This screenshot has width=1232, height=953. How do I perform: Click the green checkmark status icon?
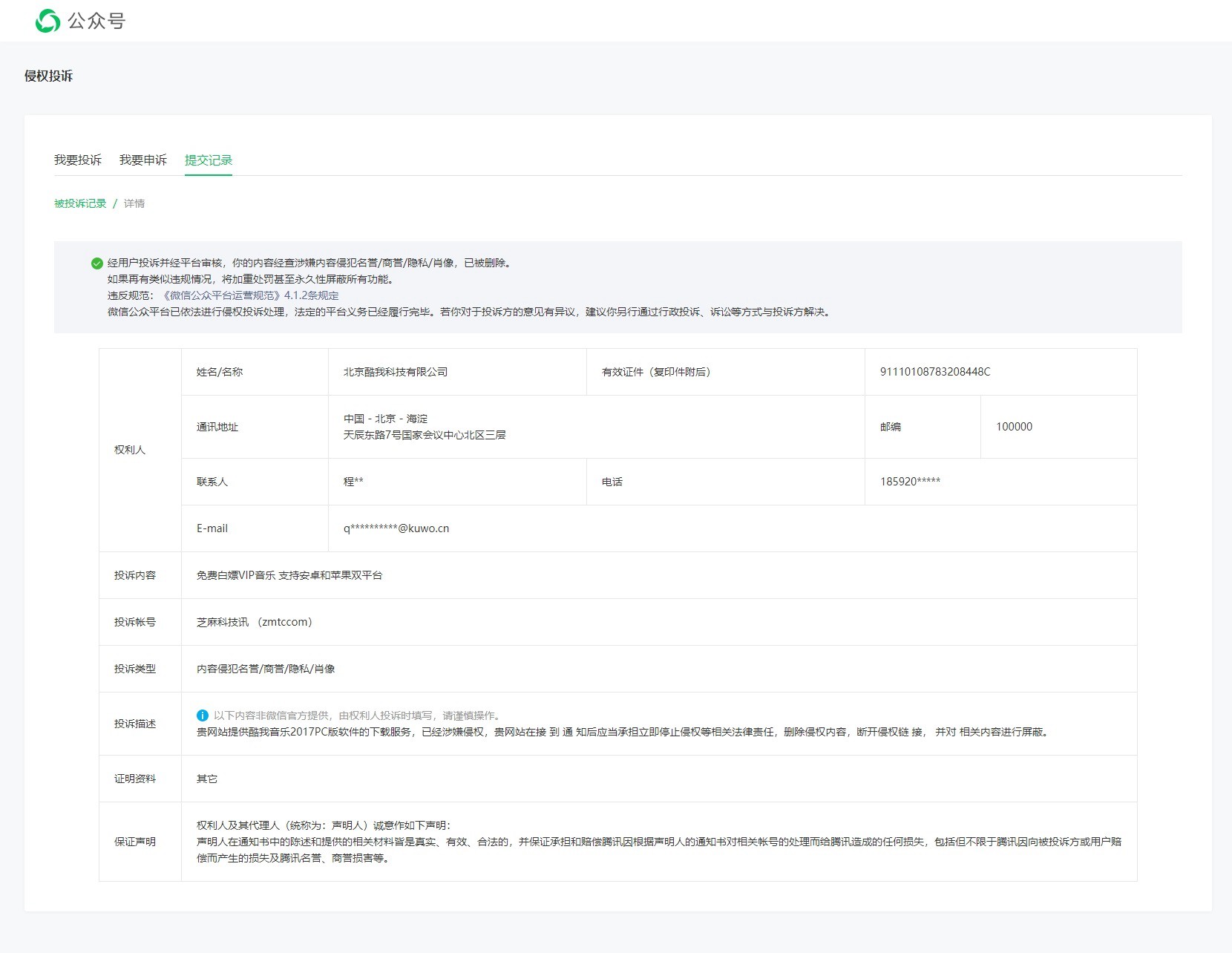(x=96, y=263)
